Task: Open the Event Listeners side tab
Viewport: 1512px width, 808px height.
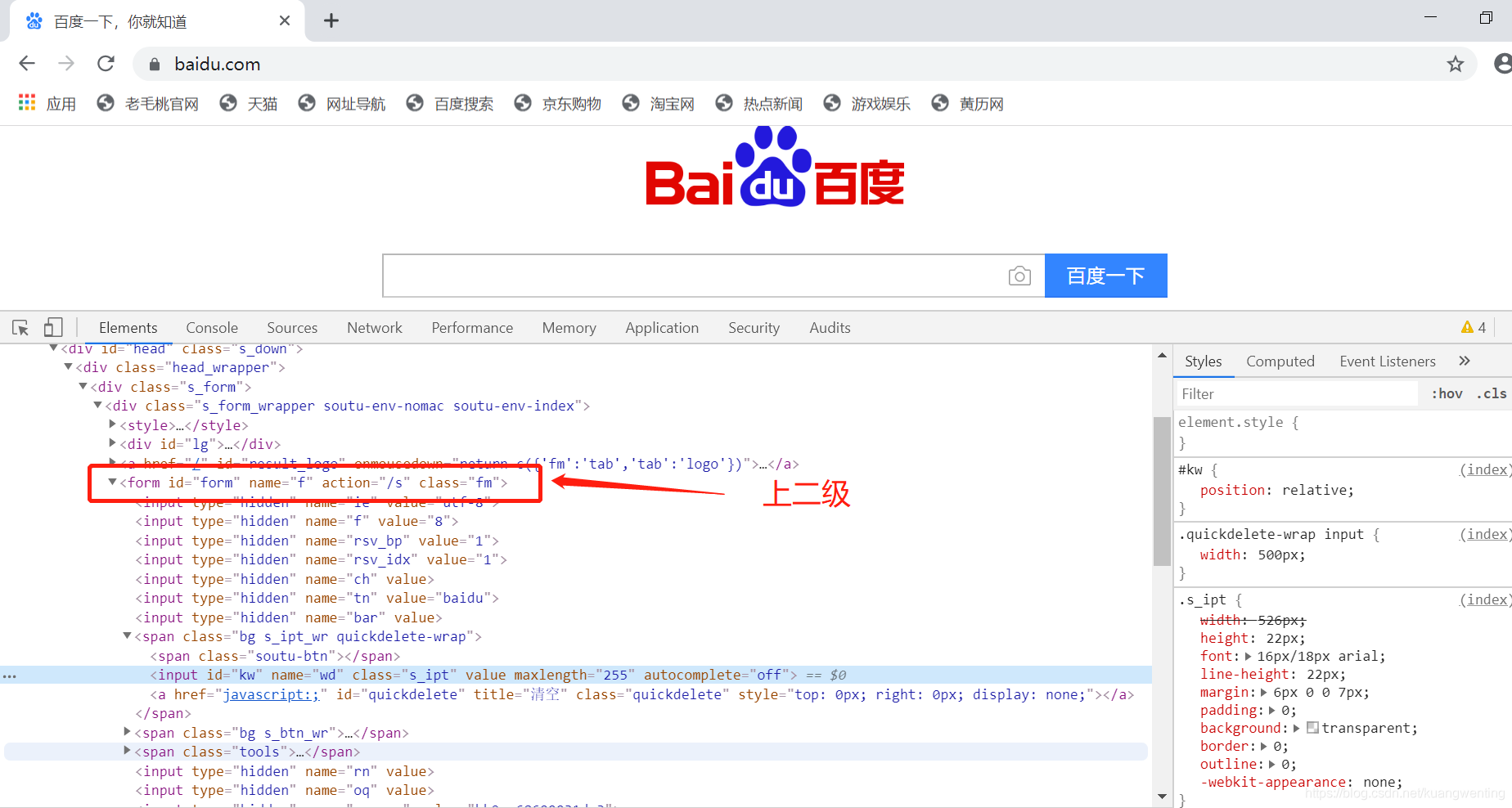Action: [1388, 361]
